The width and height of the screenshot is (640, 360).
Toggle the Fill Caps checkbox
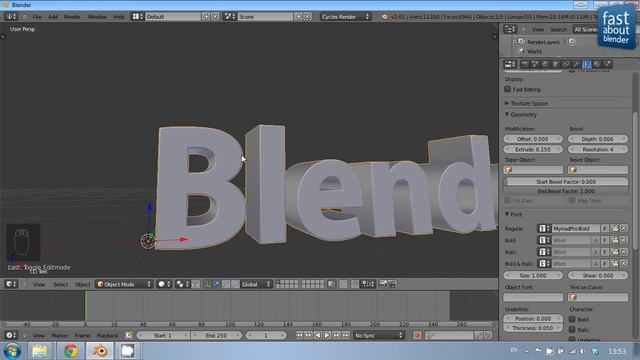[x=508, y=200]
